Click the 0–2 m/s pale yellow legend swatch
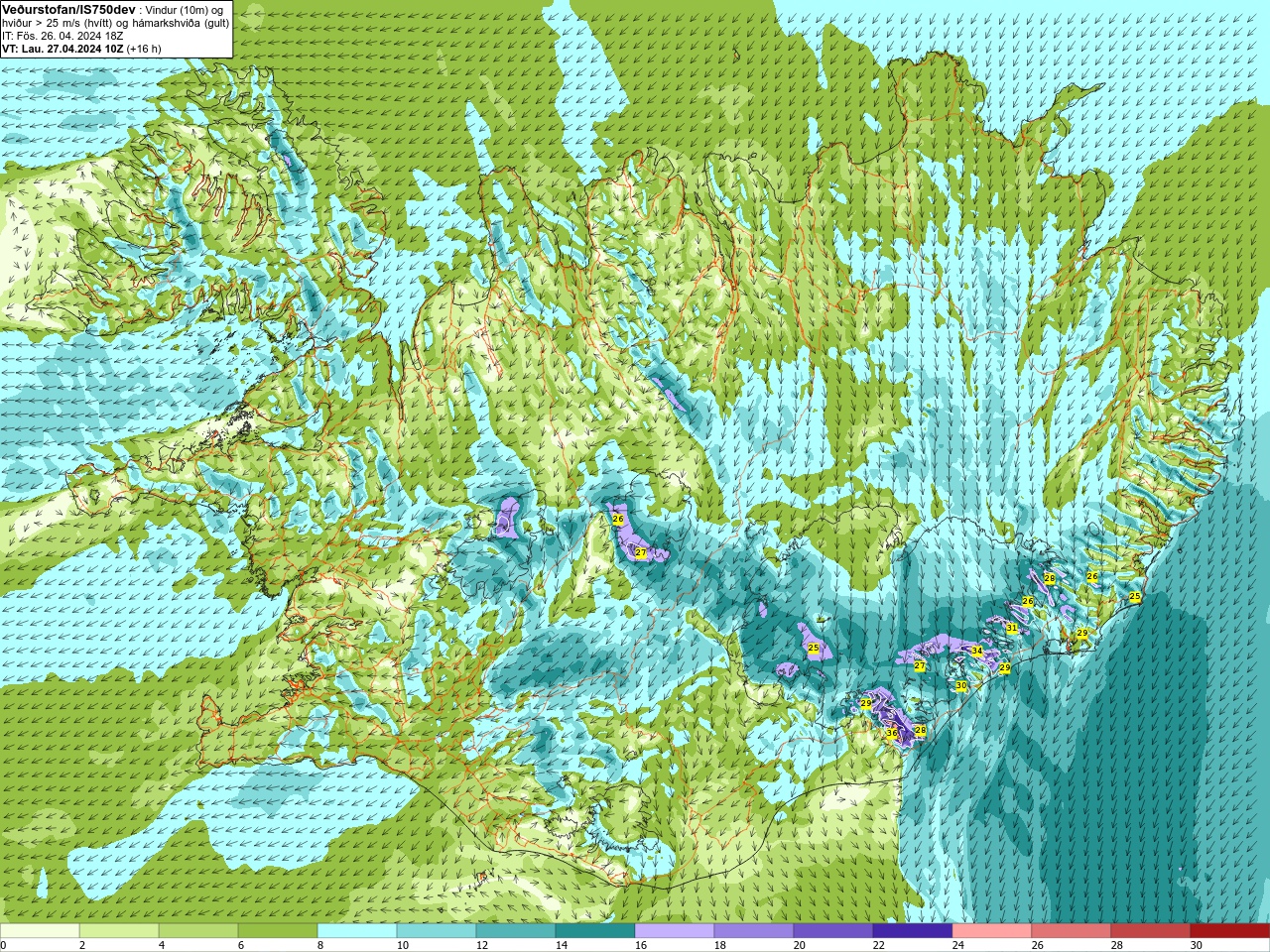The image size is (1270, 952). [x=40, y=931]
